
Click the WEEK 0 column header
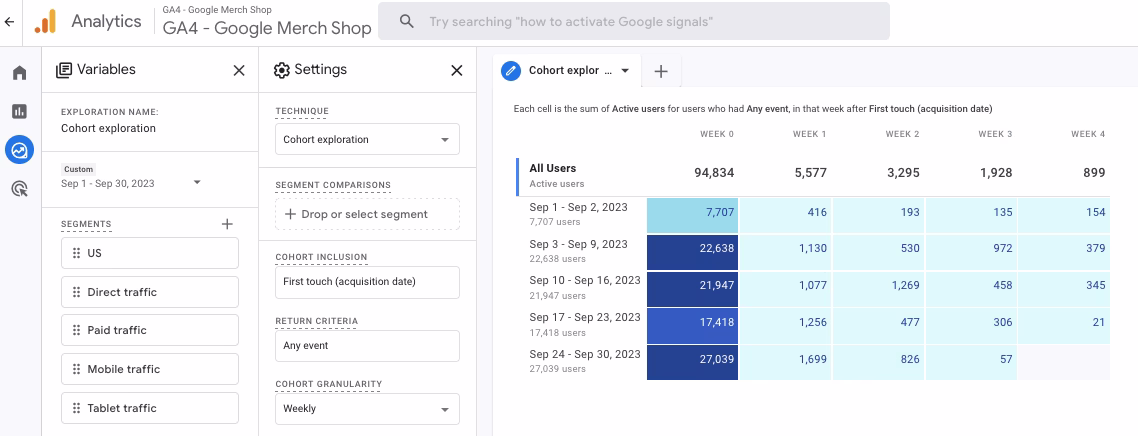pyautogui.click(x=716, y=134)
